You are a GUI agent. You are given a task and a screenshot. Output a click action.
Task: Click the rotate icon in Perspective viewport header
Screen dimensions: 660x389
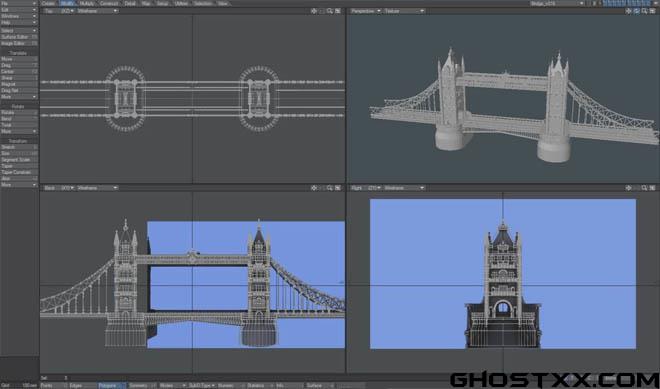coord(636,11)
